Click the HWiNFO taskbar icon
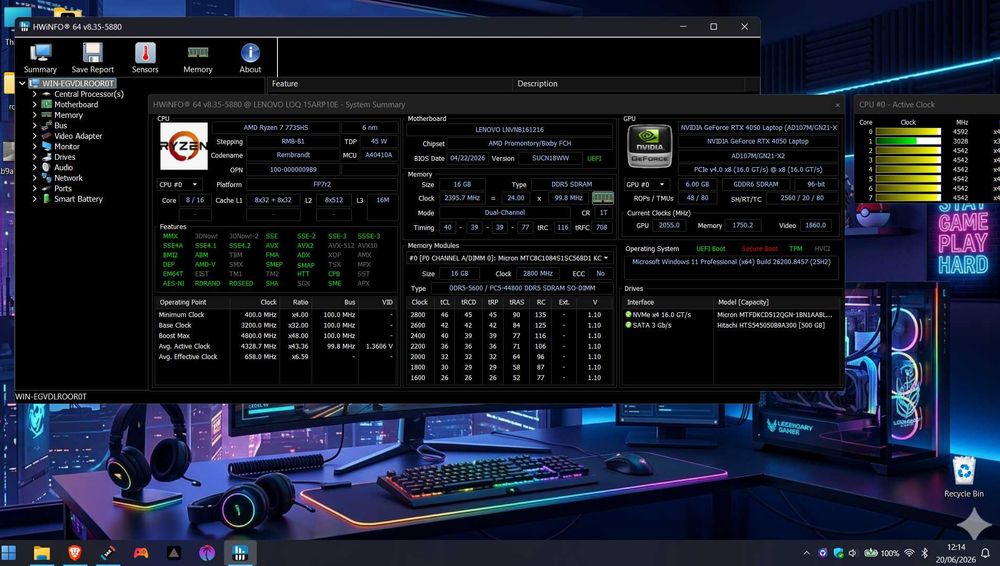 click(240, 553)
